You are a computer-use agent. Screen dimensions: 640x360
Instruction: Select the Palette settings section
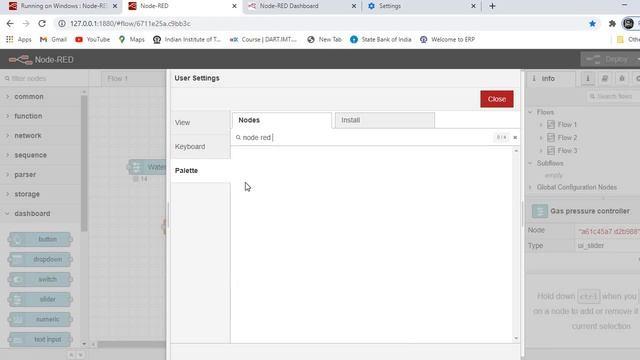(x=200, y=171)
